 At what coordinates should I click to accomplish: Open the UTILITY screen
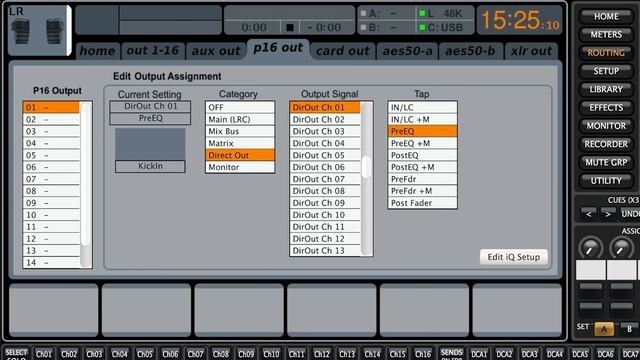pyautogui.click(x=606, y=180)
